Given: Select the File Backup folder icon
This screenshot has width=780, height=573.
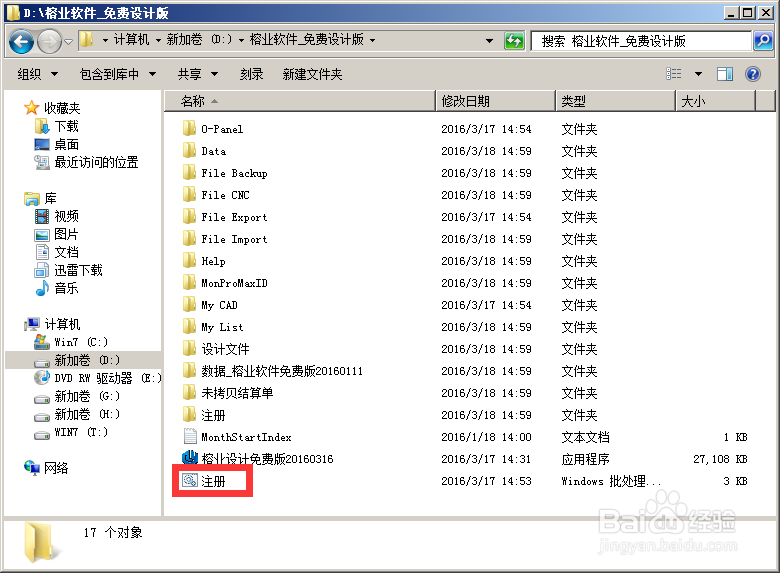Looking at the screenshot, I should (189, 173).
